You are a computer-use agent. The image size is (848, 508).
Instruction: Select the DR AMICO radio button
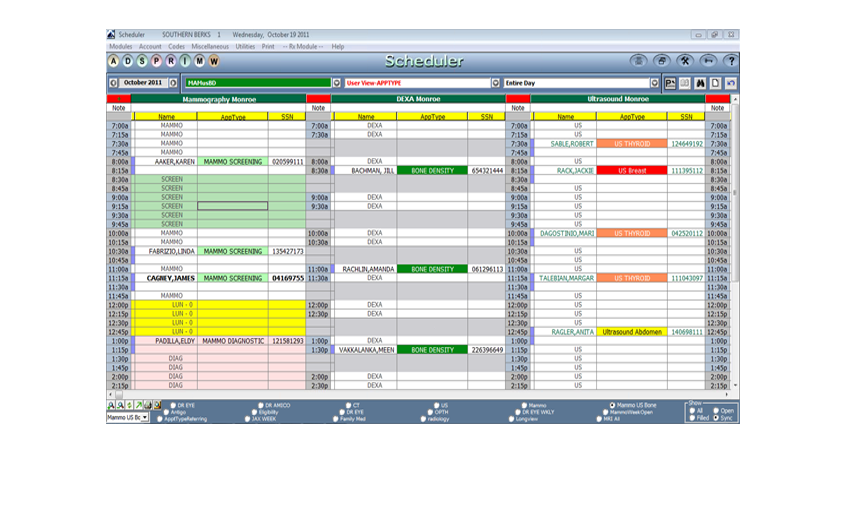[261, 405]
